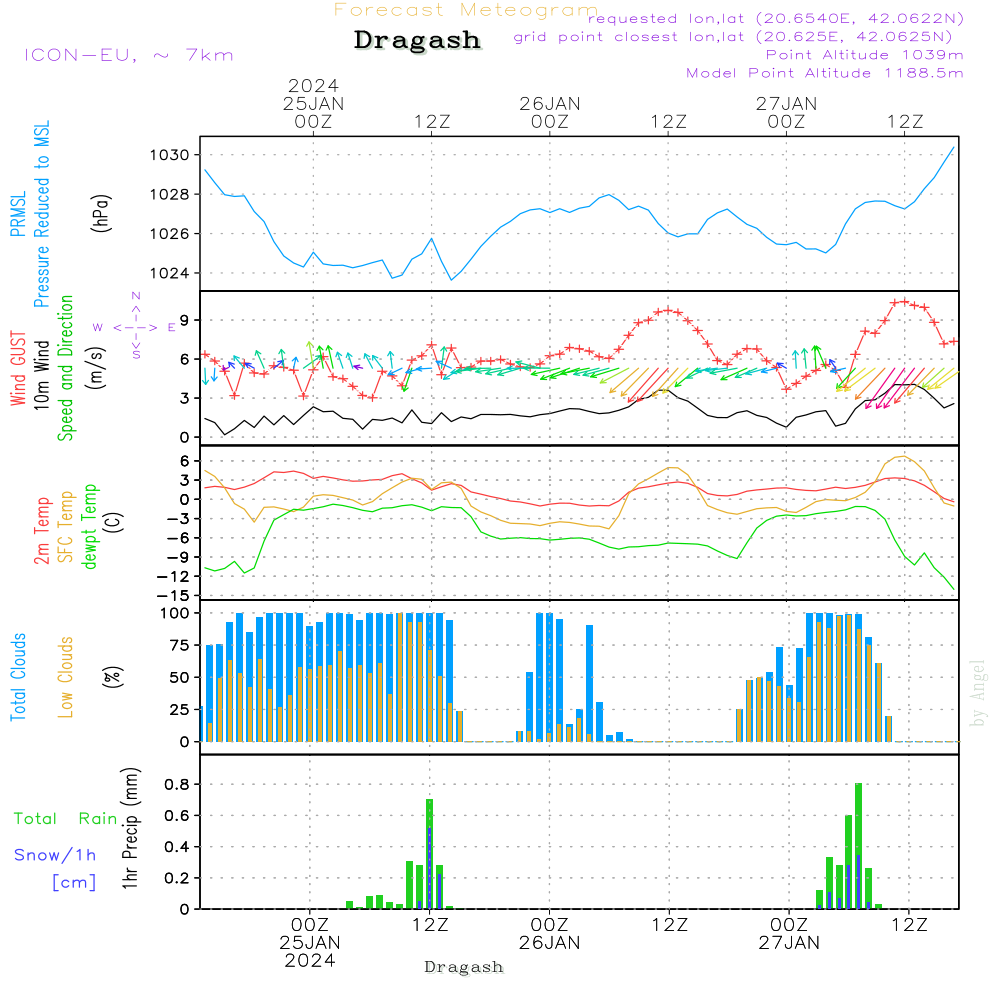Click the '26JAN' date below the precipitation chart
The height and width of the screenshot is (1000, 1000).
(550, 943)
